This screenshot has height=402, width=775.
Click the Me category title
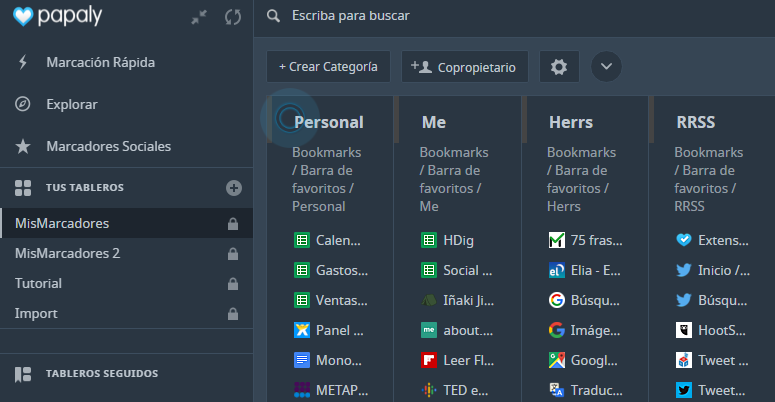[x=433, y=122]
